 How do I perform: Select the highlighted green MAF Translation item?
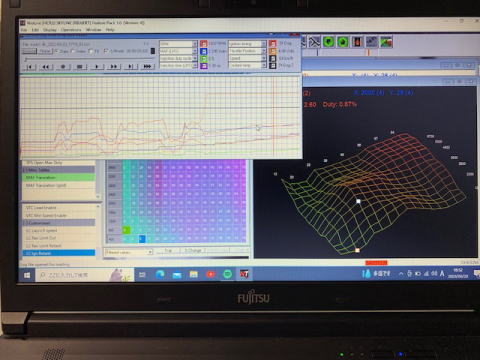coord(59,177)
